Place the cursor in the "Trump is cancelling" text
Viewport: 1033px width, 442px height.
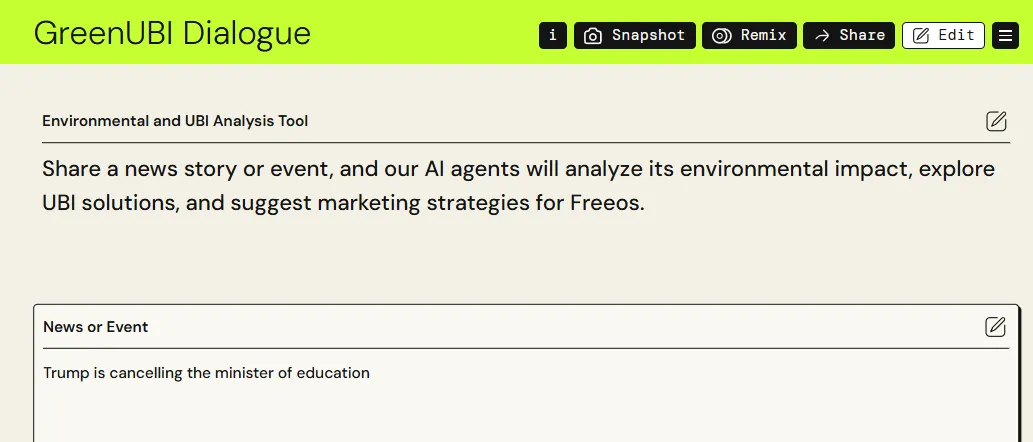(x=206, y=373)
